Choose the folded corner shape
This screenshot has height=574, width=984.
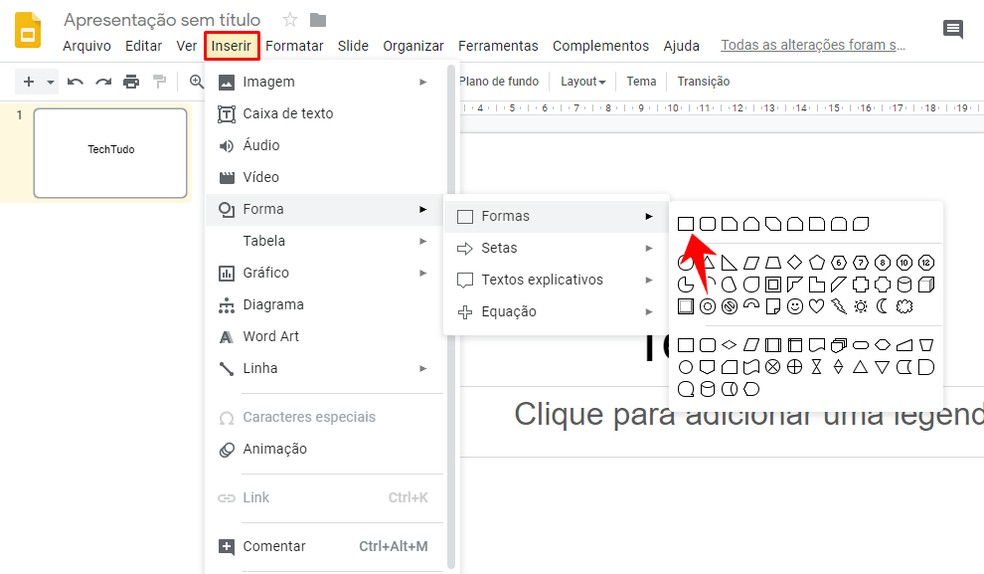pyautogui.click(x=773, y=306)
